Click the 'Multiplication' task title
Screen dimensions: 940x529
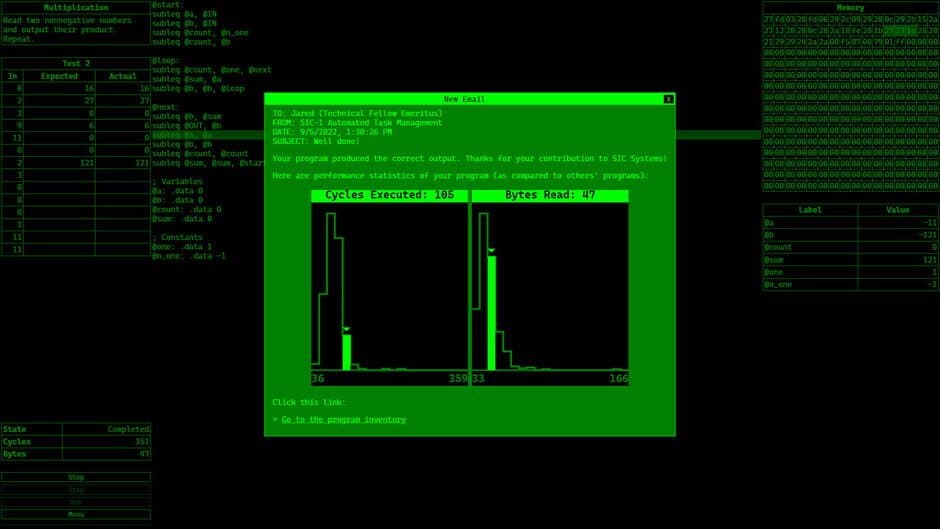click(x=76, y=8)
